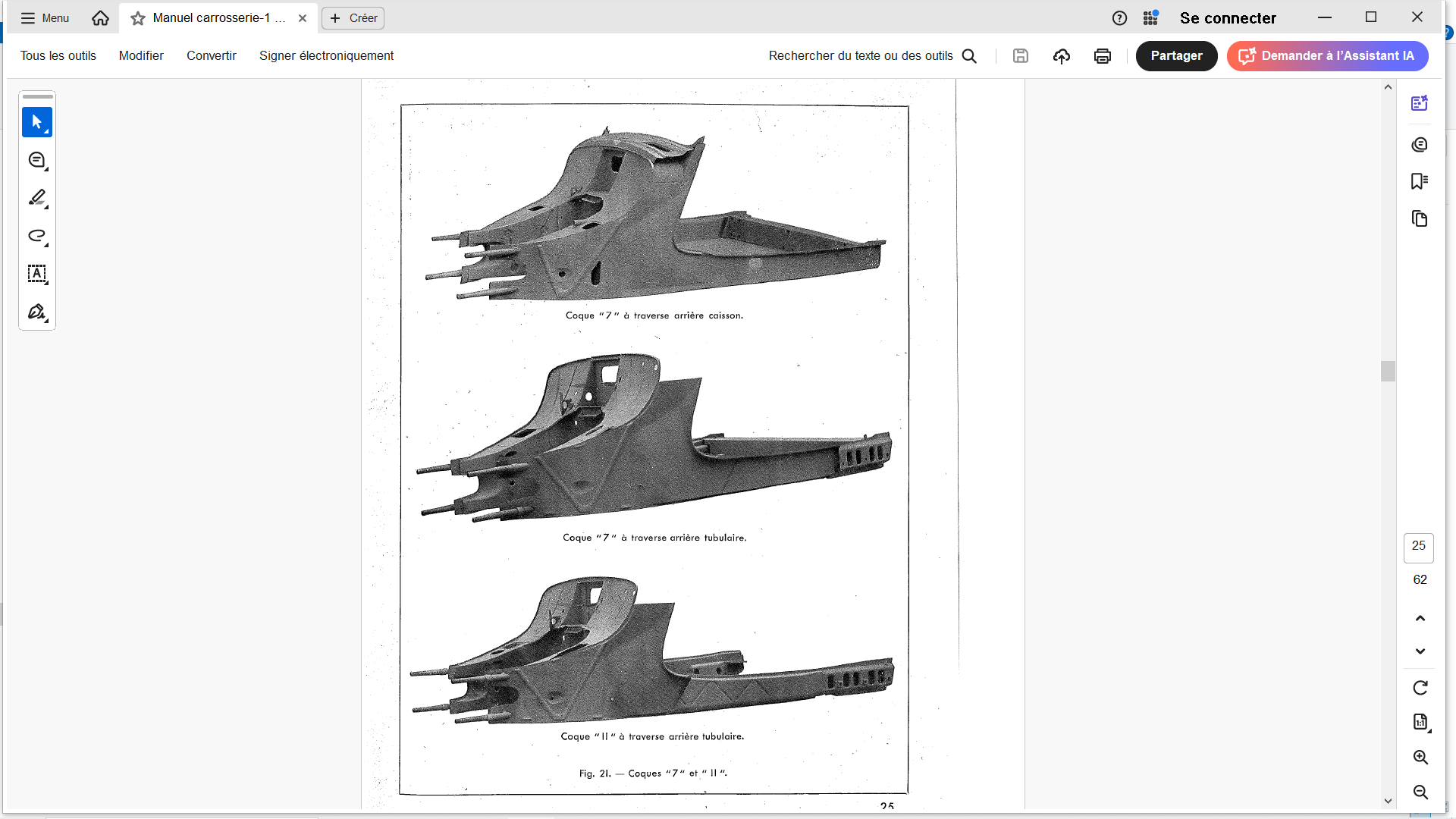The height and width of the screenshot is (819, 1456).
Task: Select the highlighter pen tool
Action: click(36, 198)
